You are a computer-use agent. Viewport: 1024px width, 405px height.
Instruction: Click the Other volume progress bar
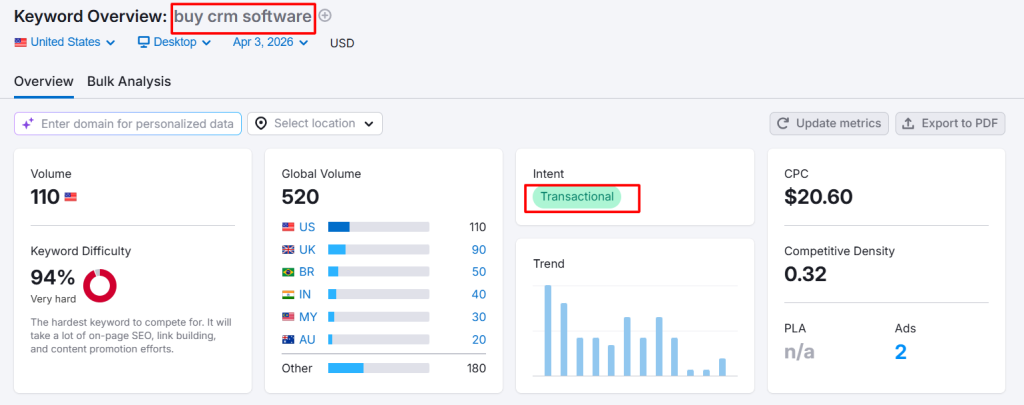click(379, 368)
